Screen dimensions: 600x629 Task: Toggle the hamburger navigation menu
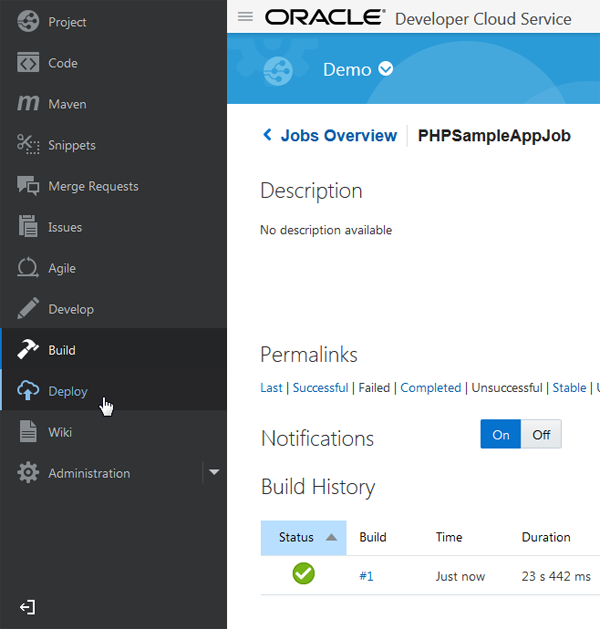pyautogui.click(x=245, y=17)
